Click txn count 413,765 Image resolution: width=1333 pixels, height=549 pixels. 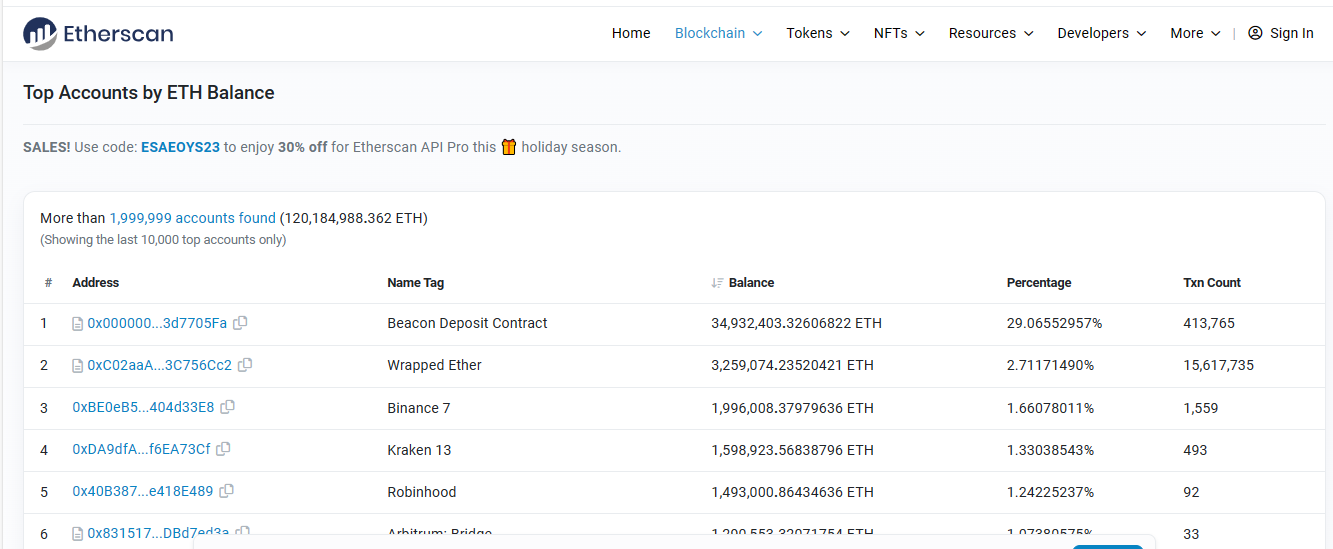(1209, 323)
